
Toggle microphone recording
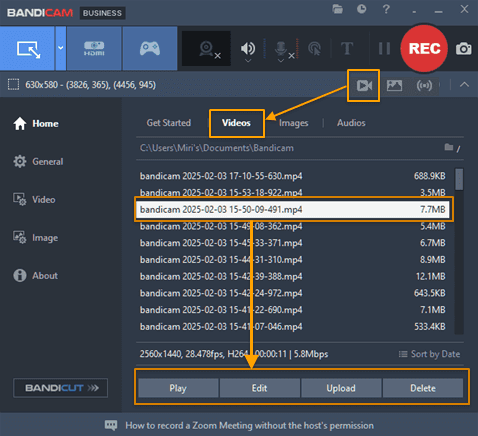pos(281,48)
